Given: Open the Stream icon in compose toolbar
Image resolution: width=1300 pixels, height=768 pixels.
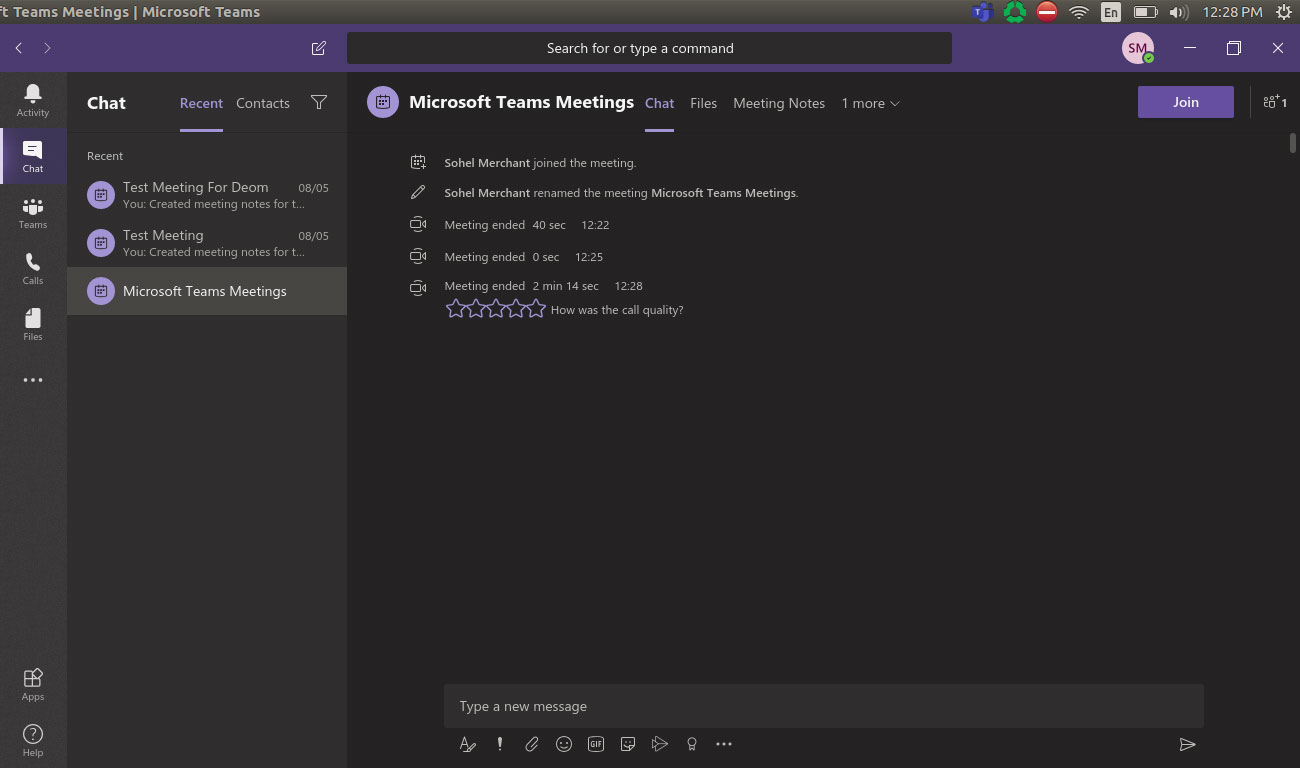Looking at the screenshot, I should (660, 744).
